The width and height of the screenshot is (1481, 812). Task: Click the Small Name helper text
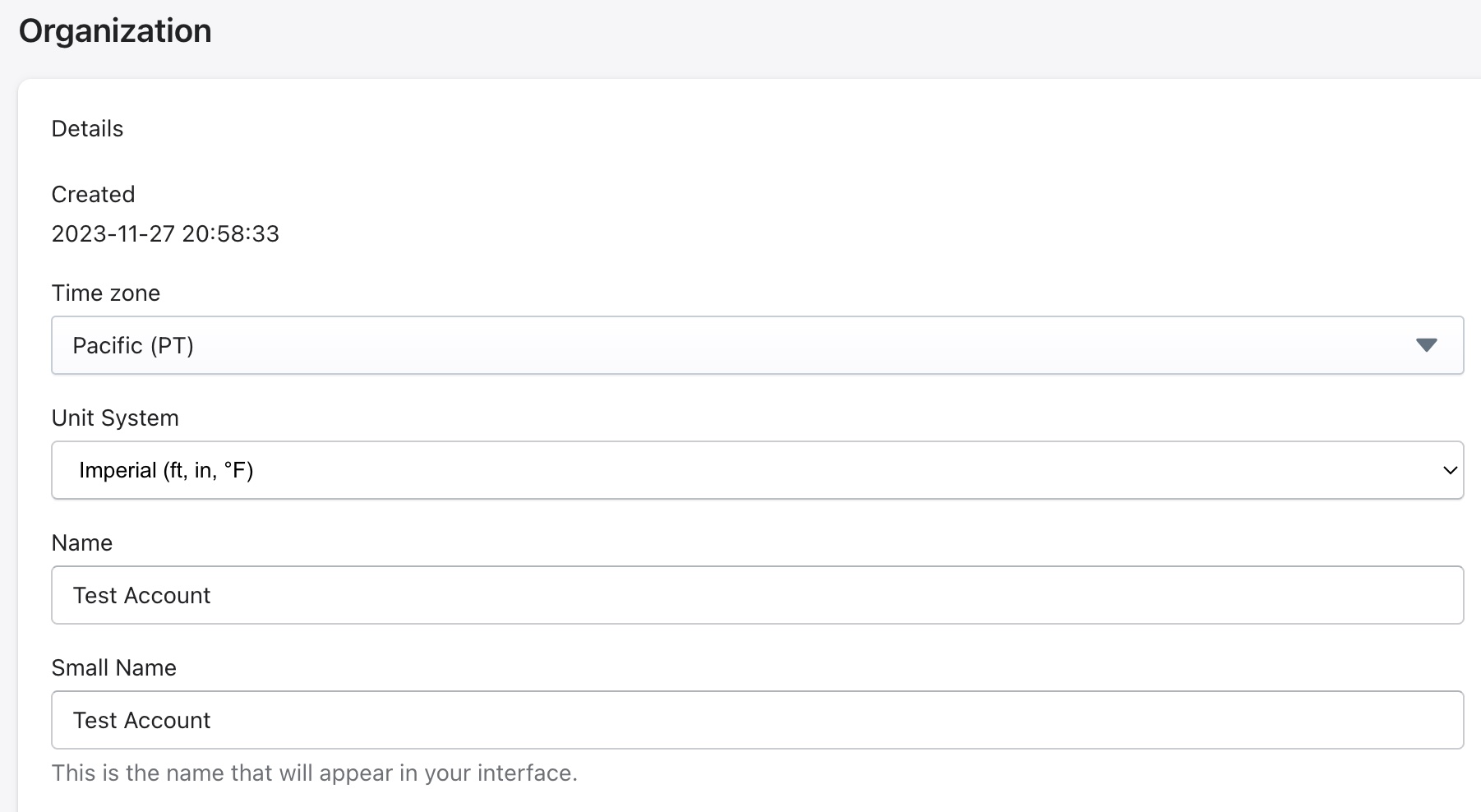click(314, 773)
